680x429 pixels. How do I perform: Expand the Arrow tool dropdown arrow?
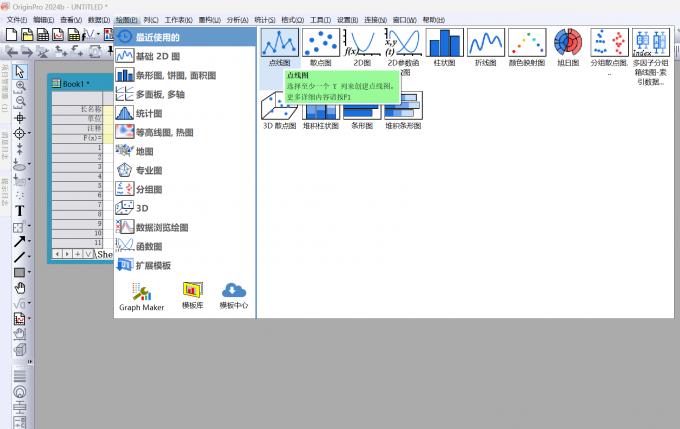(x=29, y=241)
